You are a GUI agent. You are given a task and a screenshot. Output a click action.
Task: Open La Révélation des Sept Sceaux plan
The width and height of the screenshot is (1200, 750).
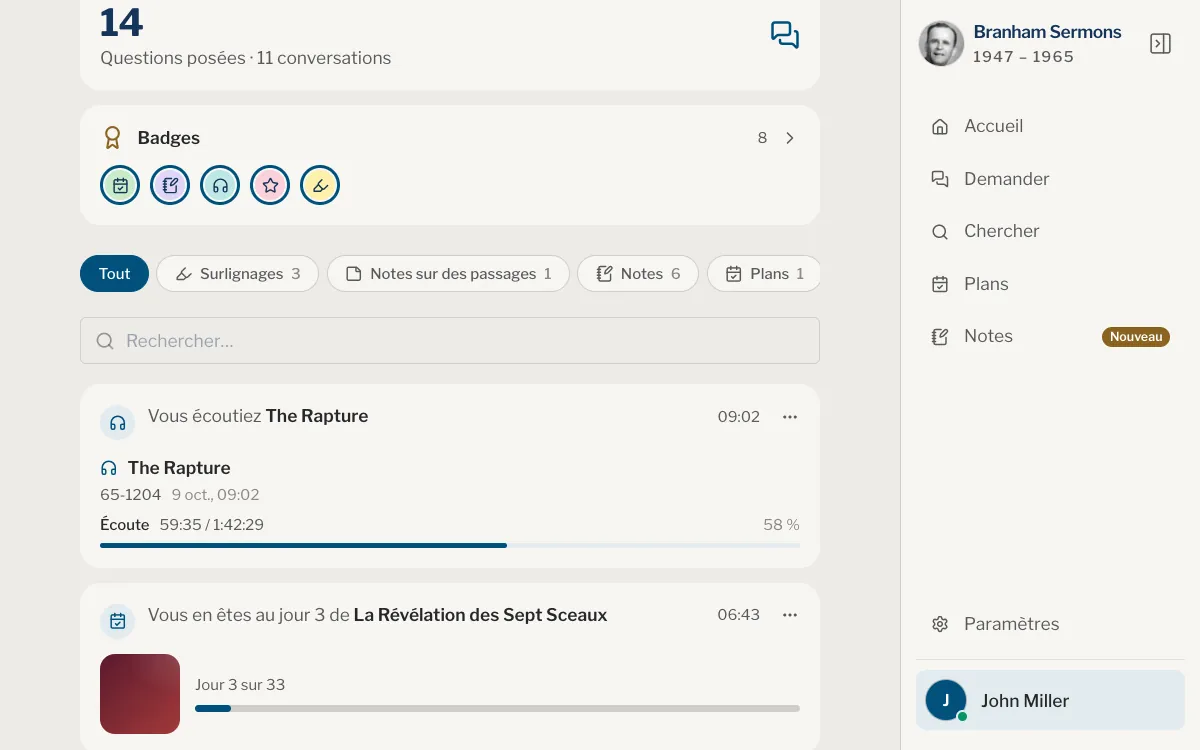coord(480,615)
